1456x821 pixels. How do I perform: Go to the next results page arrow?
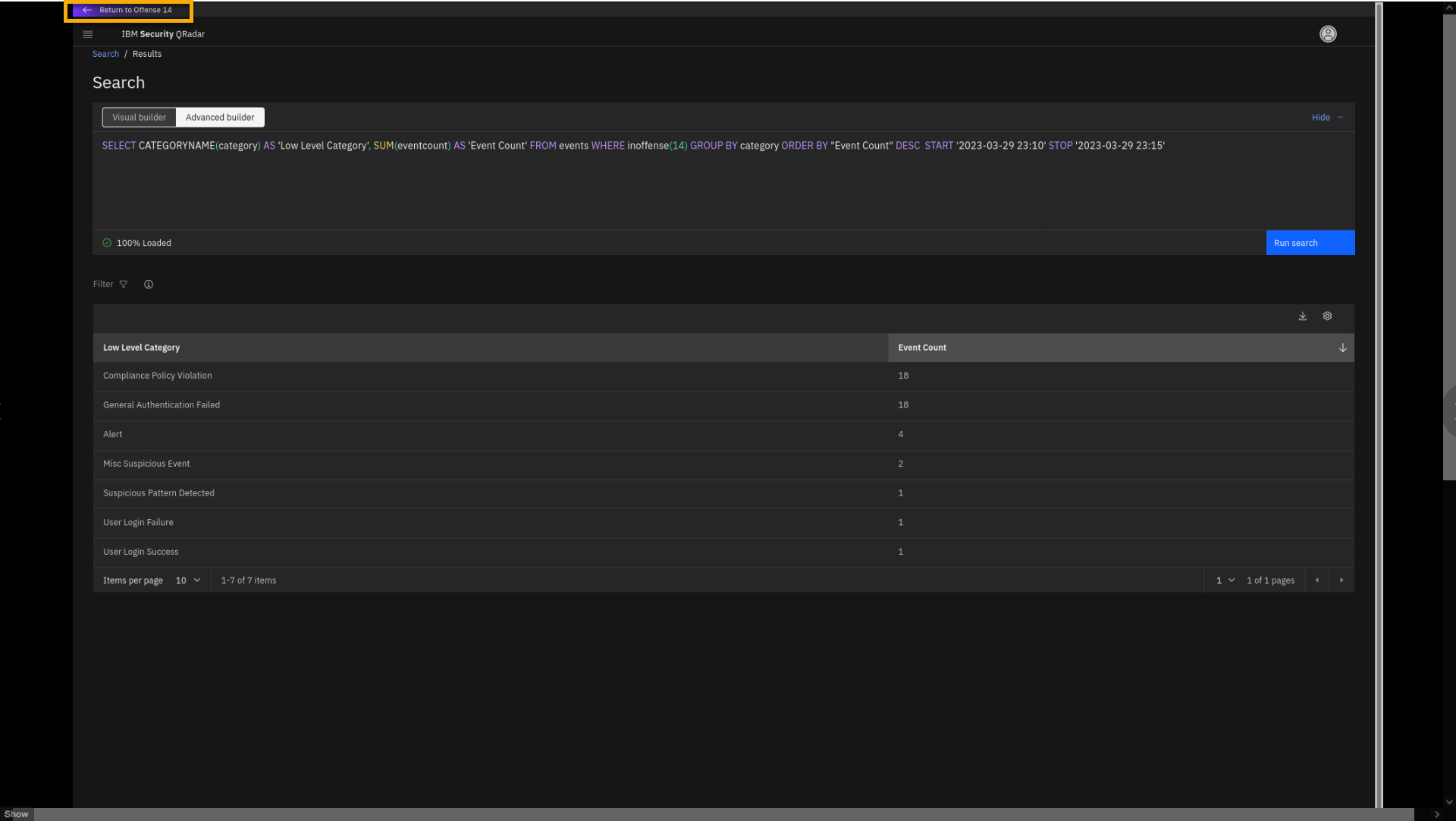coord(1341,580)
